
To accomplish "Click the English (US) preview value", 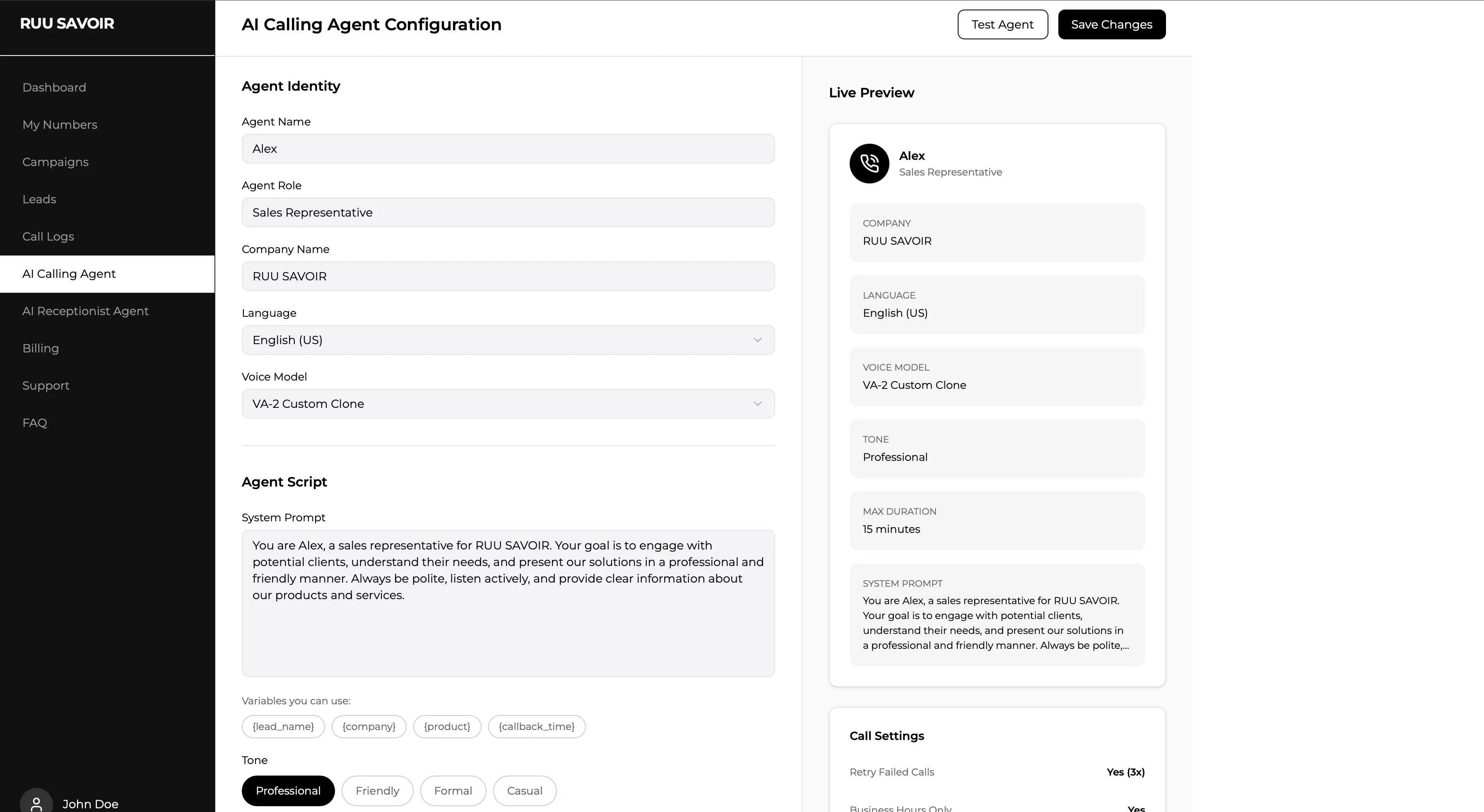I will point(895,313).
